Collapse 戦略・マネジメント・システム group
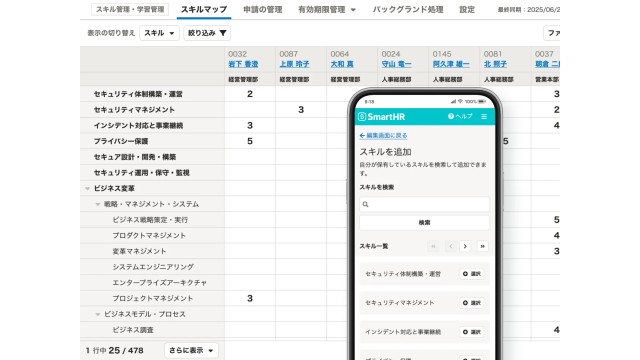This screenshot has height=360, width=640. click(98, 204)
